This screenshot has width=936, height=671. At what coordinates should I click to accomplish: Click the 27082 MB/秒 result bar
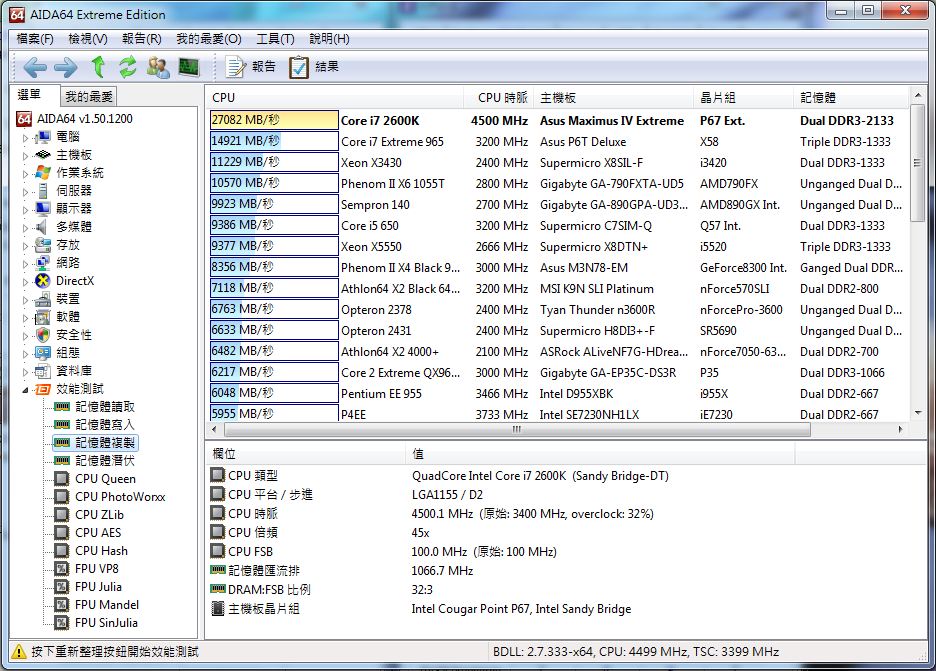point(274,120)
